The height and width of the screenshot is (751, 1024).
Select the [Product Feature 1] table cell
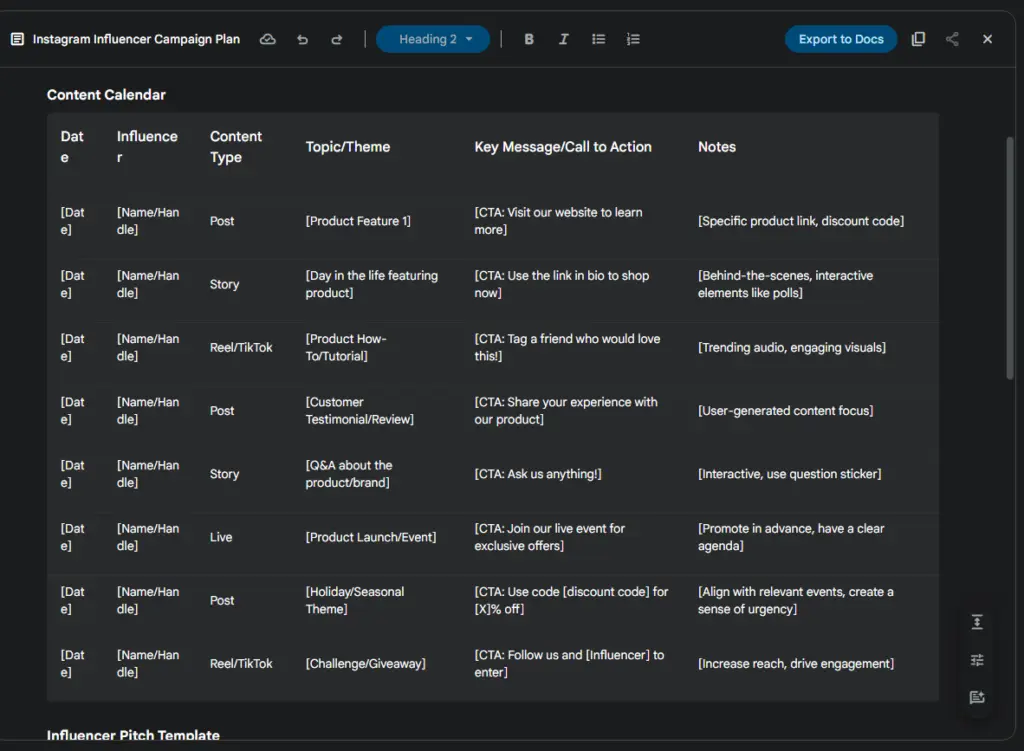358,221
